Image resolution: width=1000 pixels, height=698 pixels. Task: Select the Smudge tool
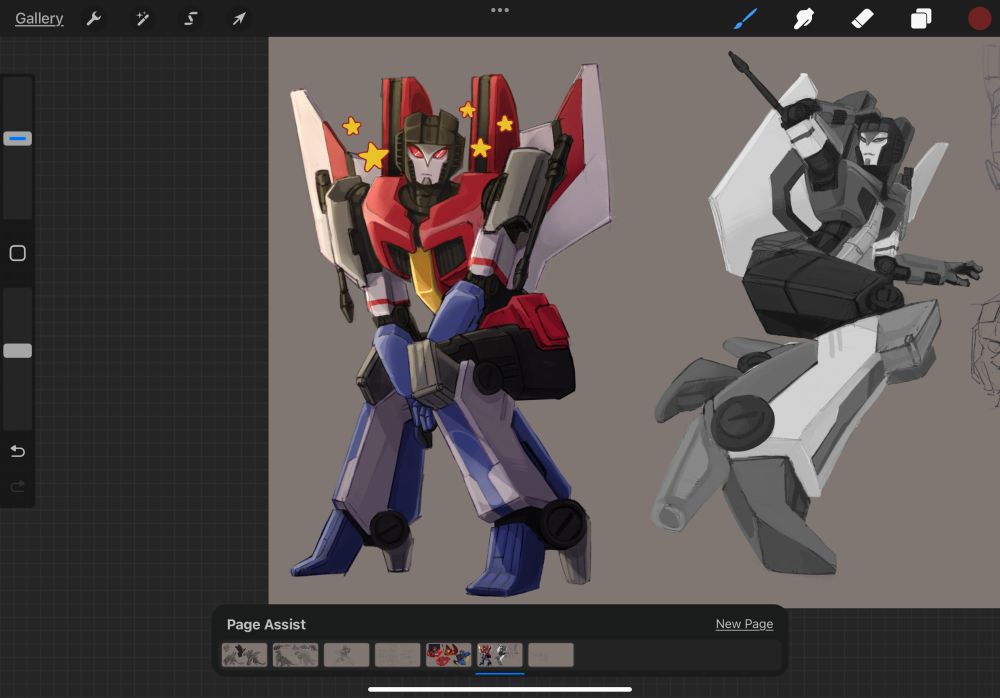point(803,19)
